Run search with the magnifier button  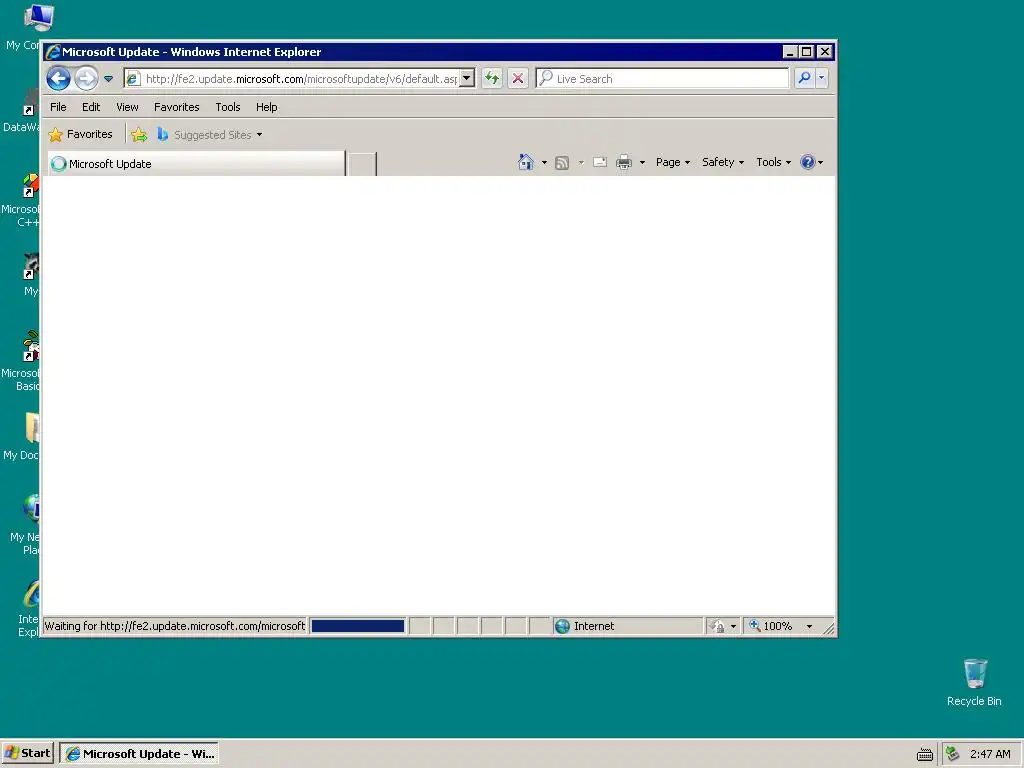point(805,78)
